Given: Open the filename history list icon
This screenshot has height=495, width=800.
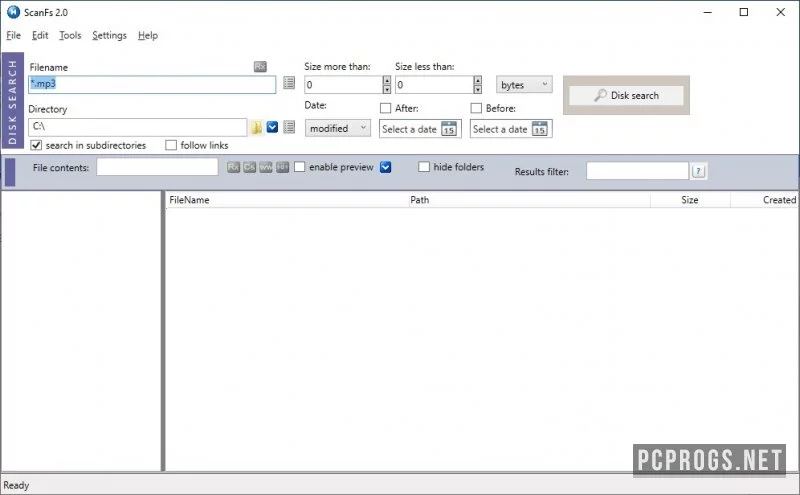Looking at the screenshot, I should (289, 83).
